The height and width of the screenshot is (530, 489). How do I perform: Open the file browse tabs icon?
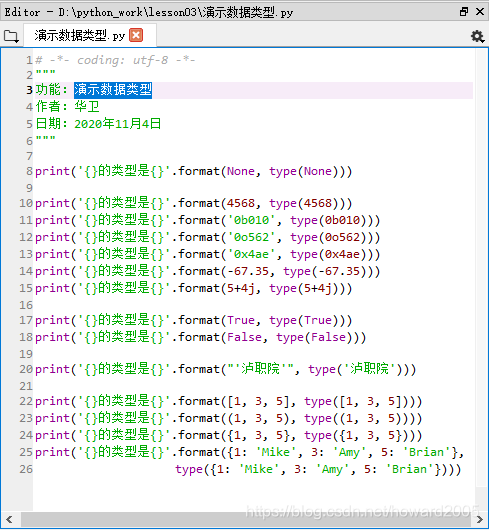click(x=11, y=36)
